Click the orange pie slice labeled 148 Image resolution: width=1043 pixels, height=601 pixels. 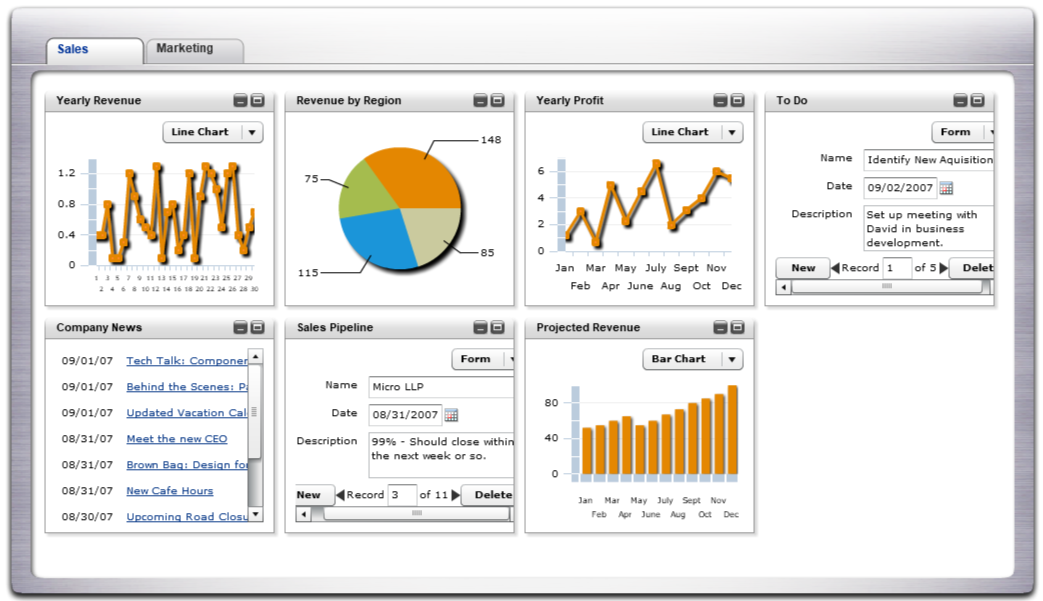pos(416,176)
